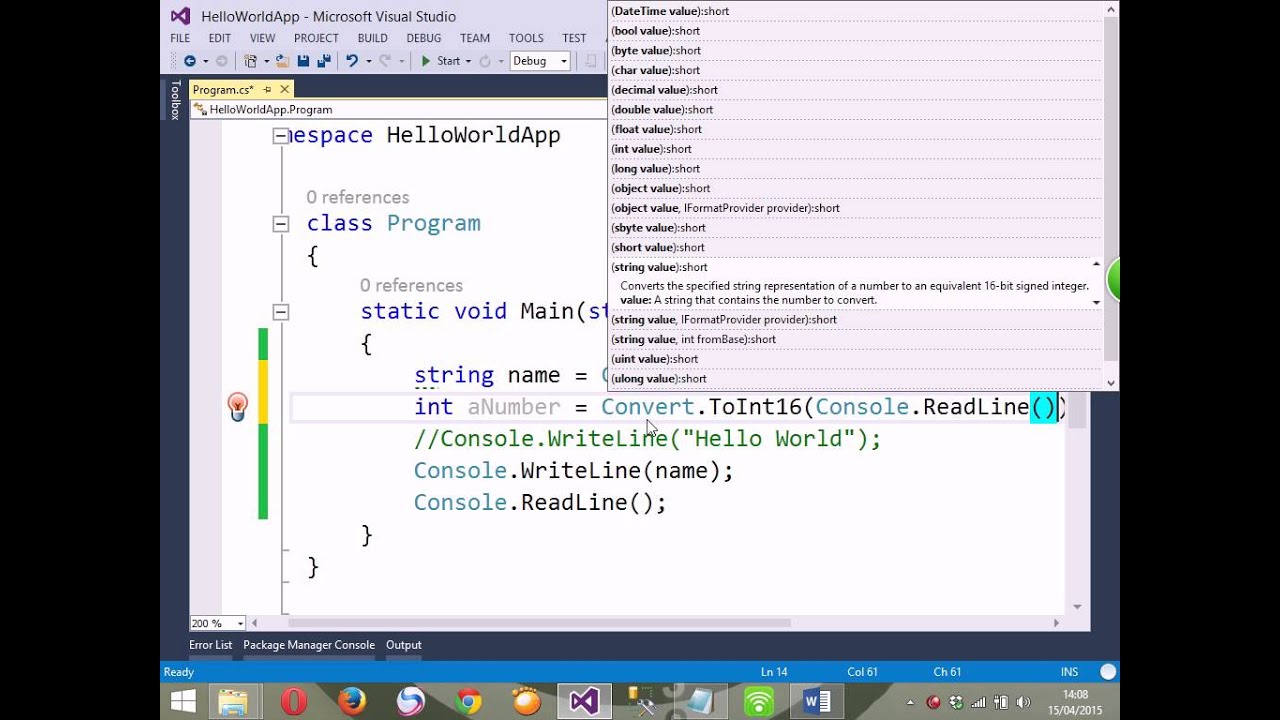1280x720 pixels.
Task: Open the BUILD menu
Action: point(373,38)
